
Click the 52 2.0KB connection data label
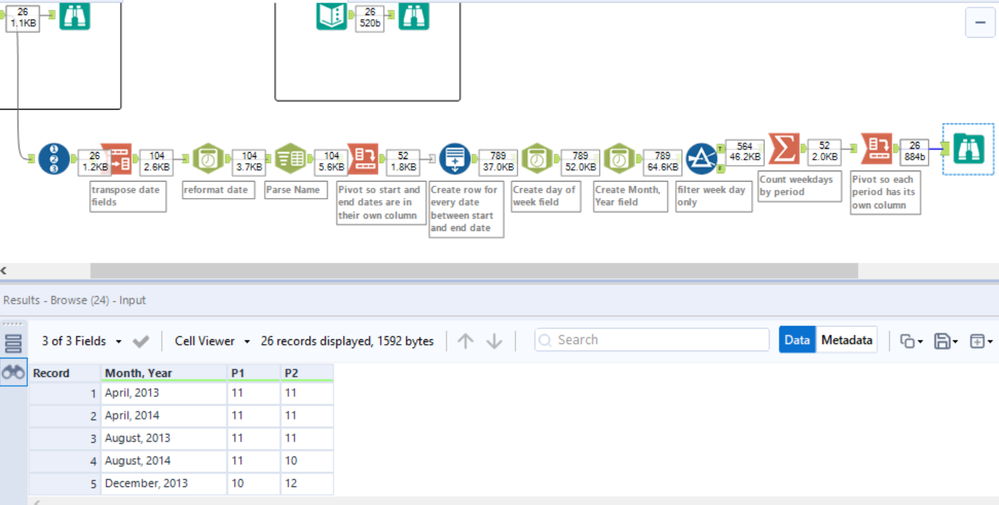tap(824, 152)
